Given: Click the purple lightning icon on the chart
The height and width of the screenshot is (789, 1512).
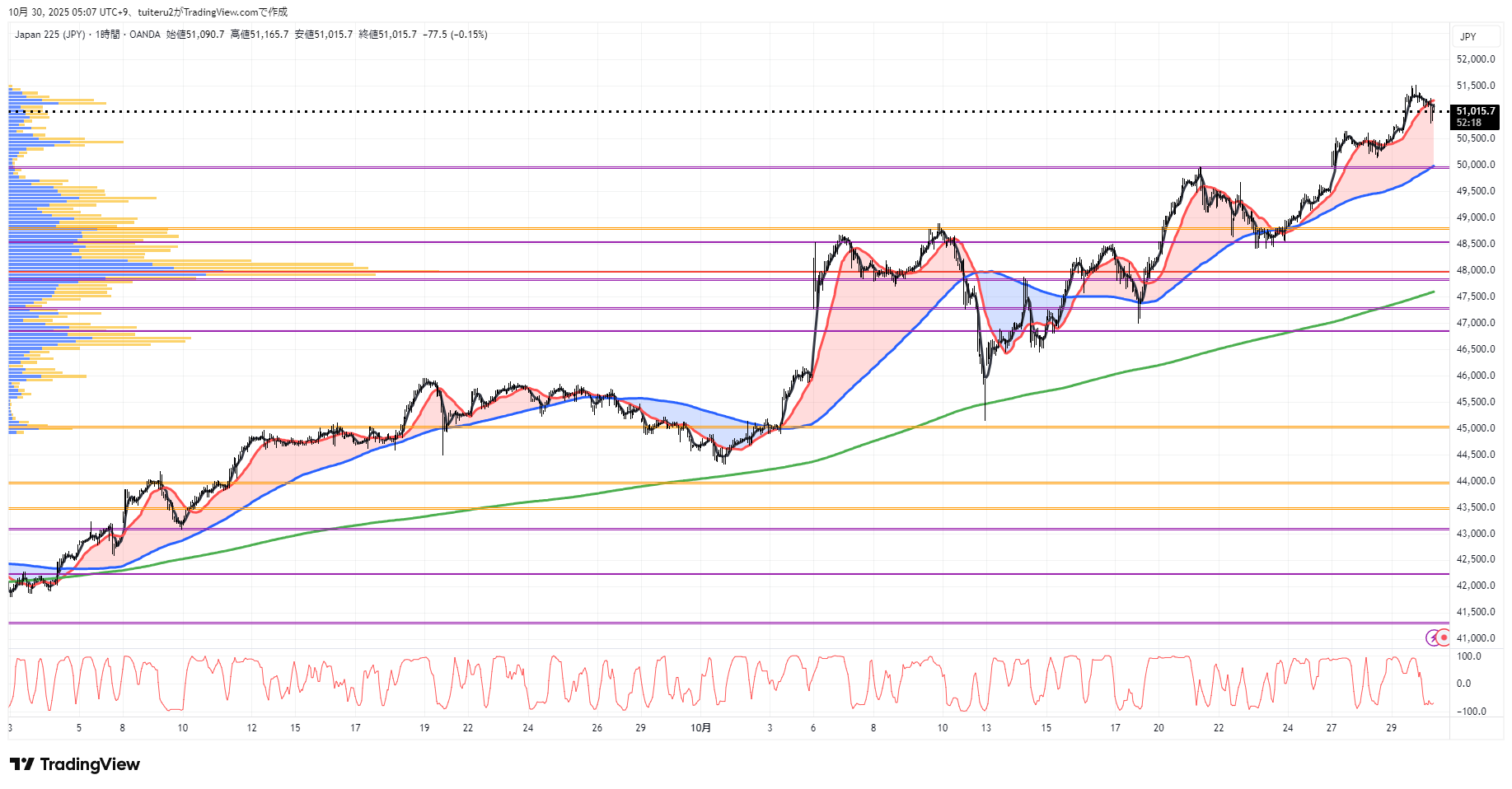Looking at the screenshot, I should coord(1433,637).
